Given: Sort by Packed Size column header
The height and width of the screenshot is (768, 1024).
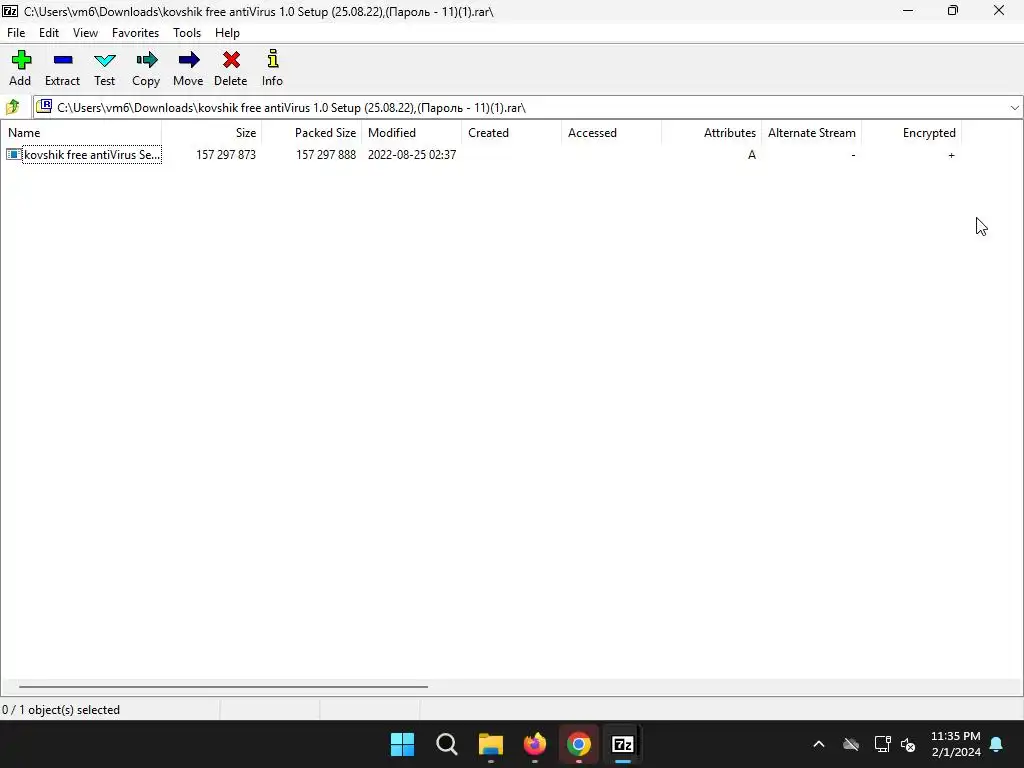Looking at the screenshot, I should 312,133.
